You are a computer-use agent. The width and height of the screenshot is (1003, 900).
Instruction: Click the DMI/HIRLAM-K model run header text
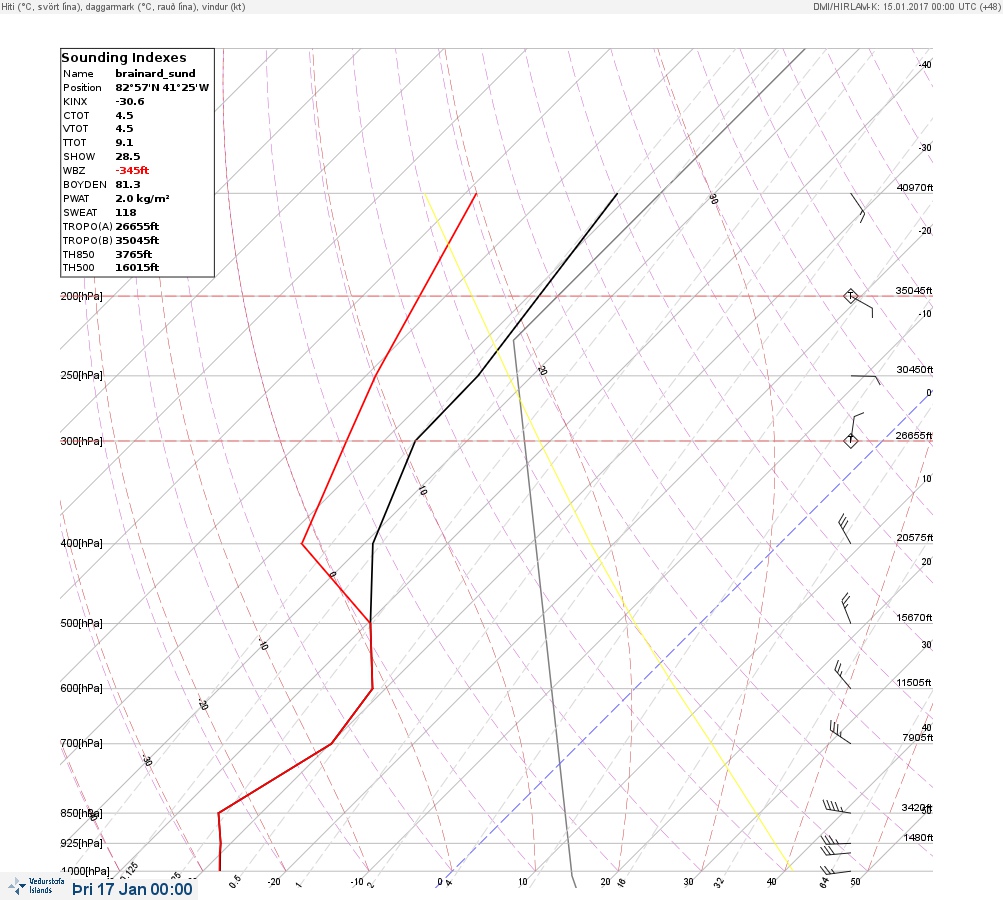tap(906, 6)
